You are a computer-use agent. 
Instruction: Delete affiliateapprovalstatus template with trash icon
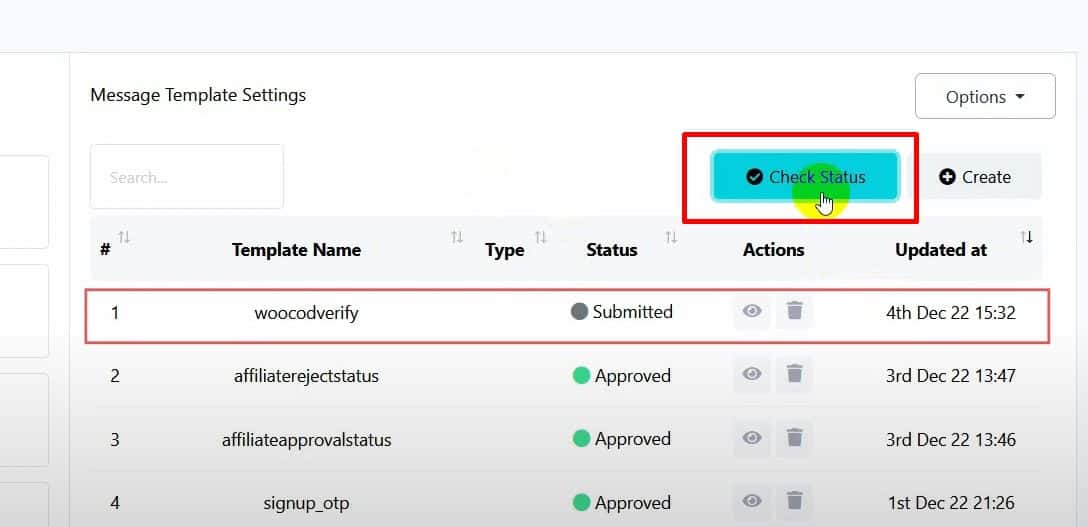click(x=794, y=438)
